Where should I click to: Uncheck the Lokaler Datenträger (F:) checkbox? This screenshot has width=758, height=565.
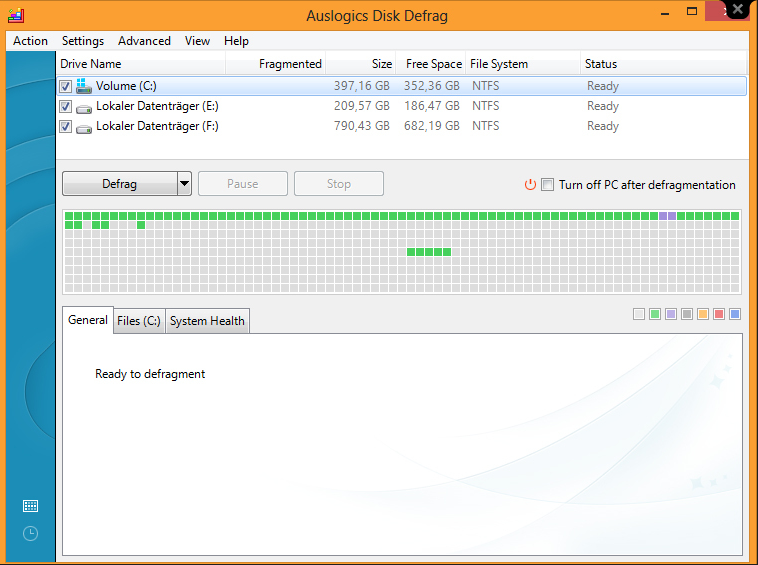click(65, 127)
